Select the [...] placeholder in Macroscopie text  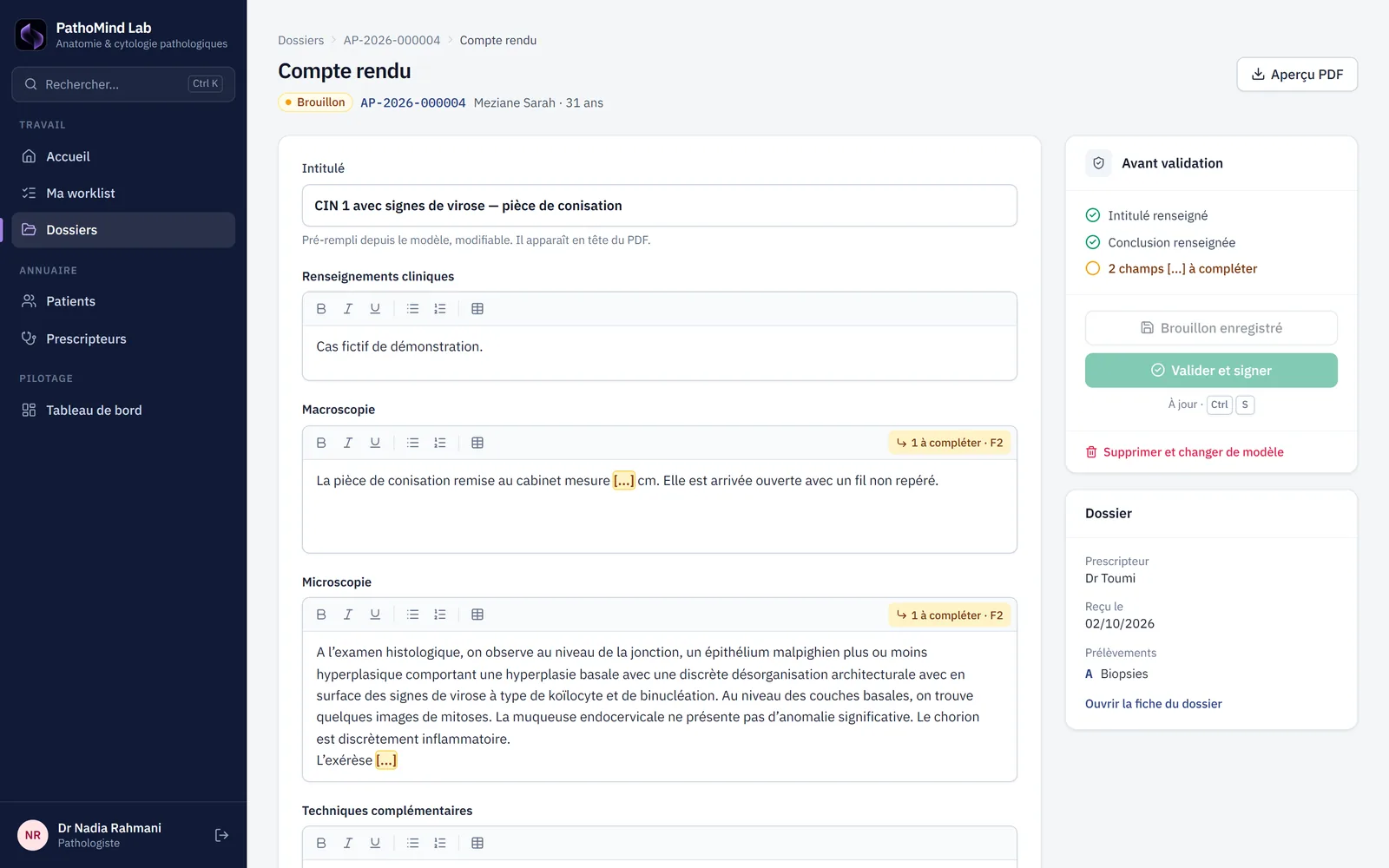(624, 481)
